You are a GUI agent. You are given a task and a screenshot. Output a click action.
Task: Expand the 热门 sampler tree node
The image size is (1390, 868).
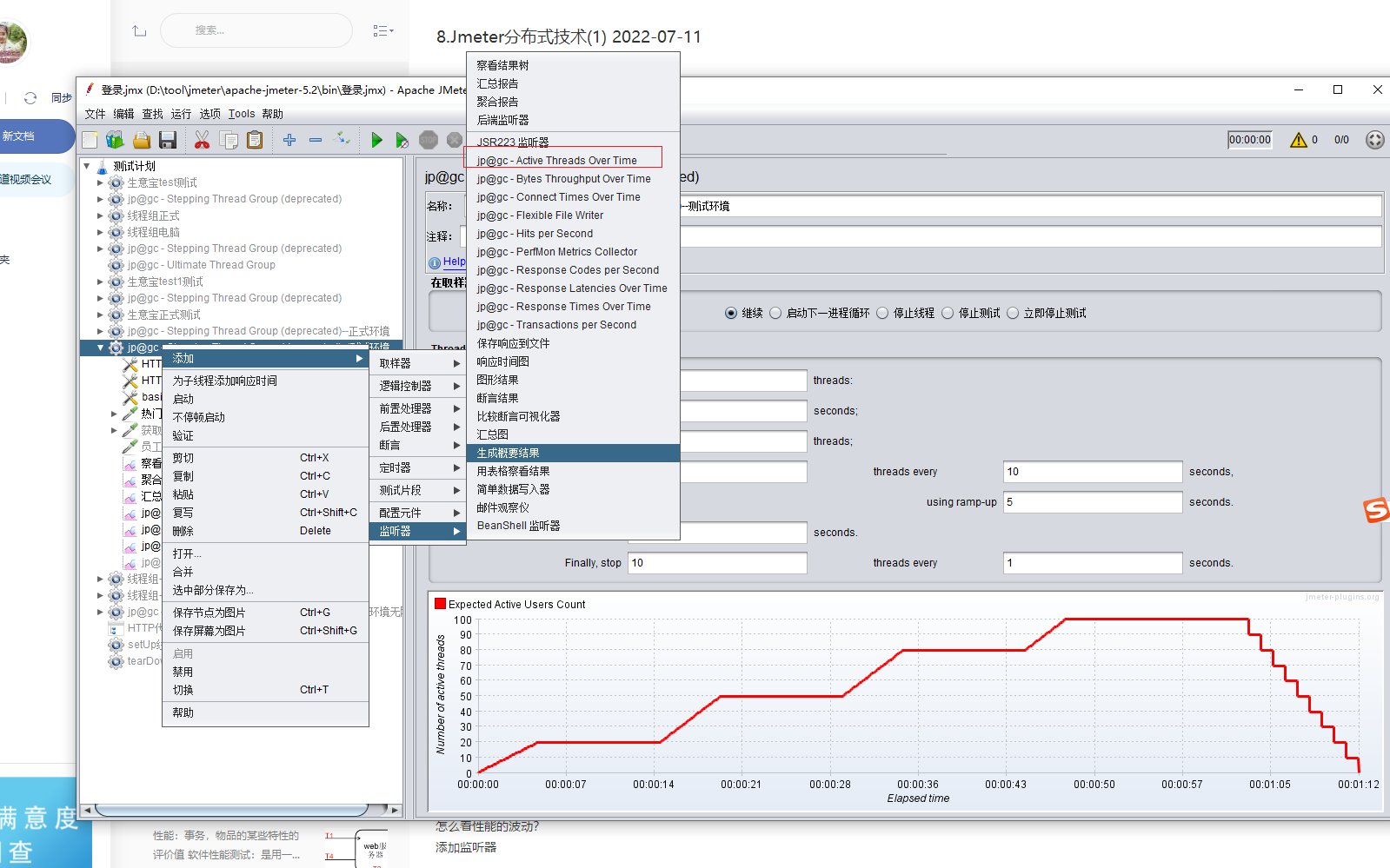tap(114, 414)
